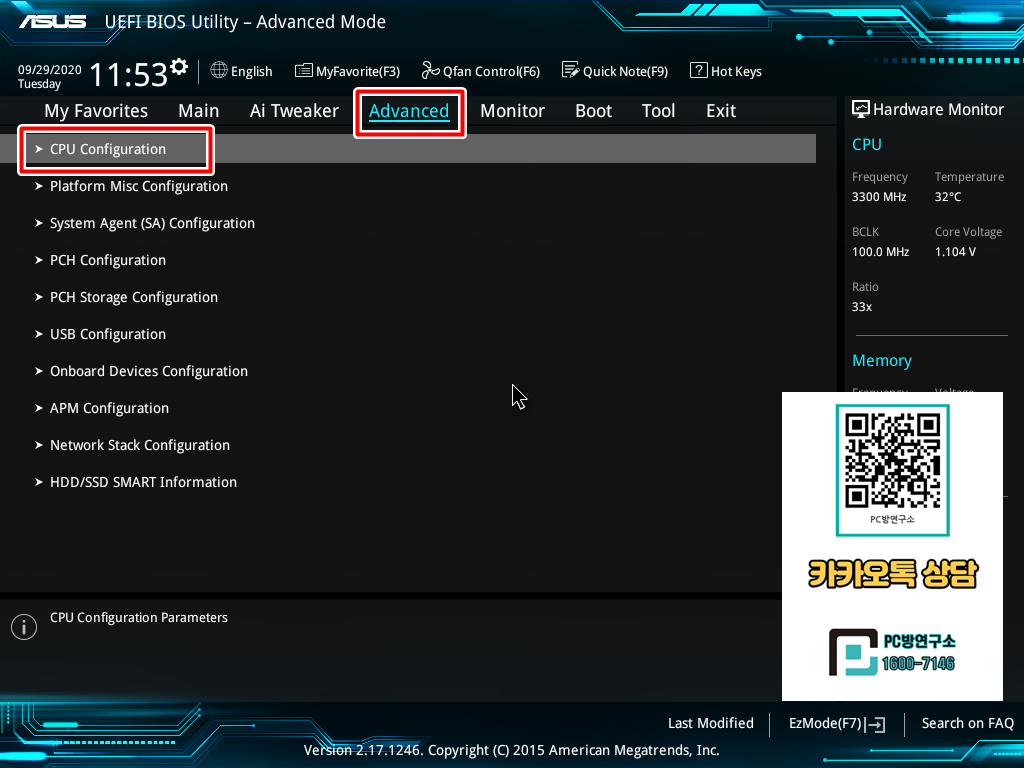Click the CPU Configuration Parameters help text
Viewport: 1024px width, 768px height.
coord(138,618)
